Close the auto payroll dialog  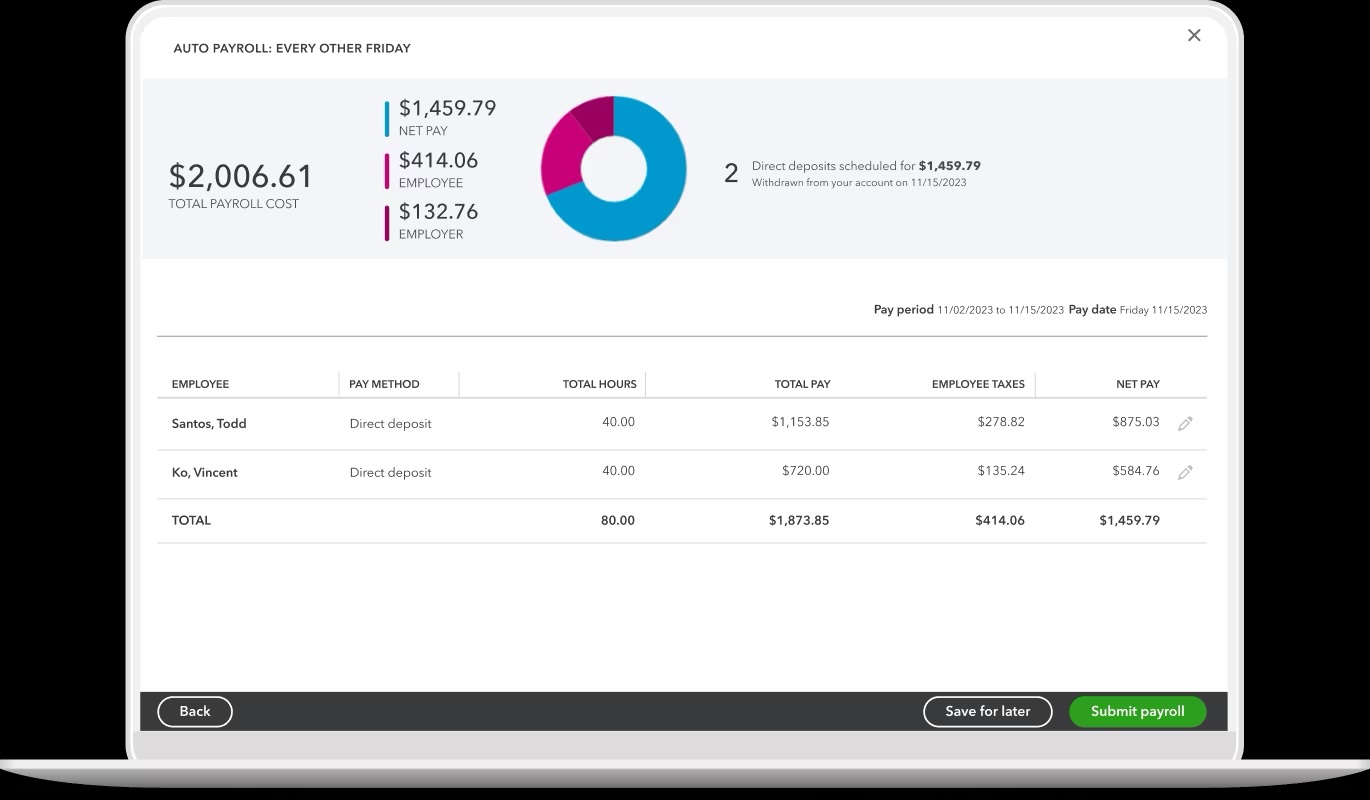(1194, 35)
